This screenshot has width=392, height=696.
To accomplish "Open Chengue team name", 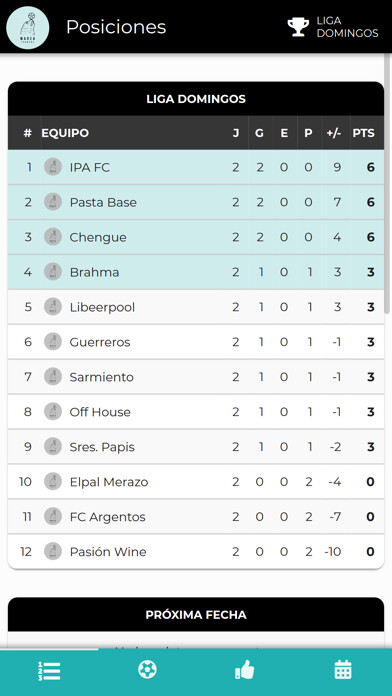I will coord(98,237).
